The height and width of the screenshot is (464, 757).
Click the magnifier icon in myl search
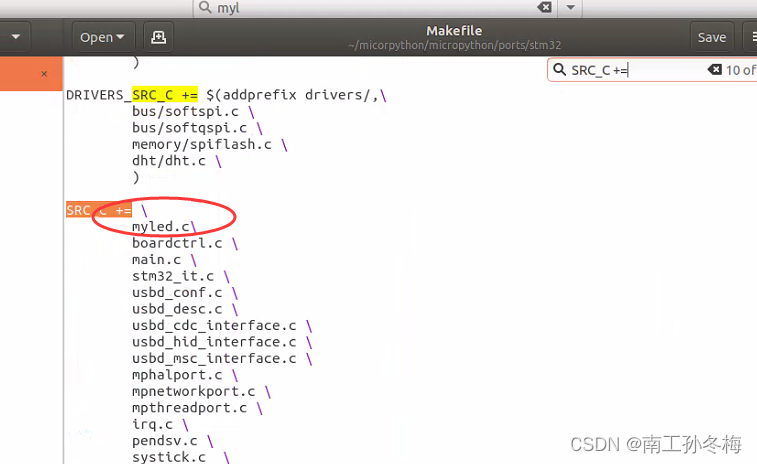(x=205, y=7)
